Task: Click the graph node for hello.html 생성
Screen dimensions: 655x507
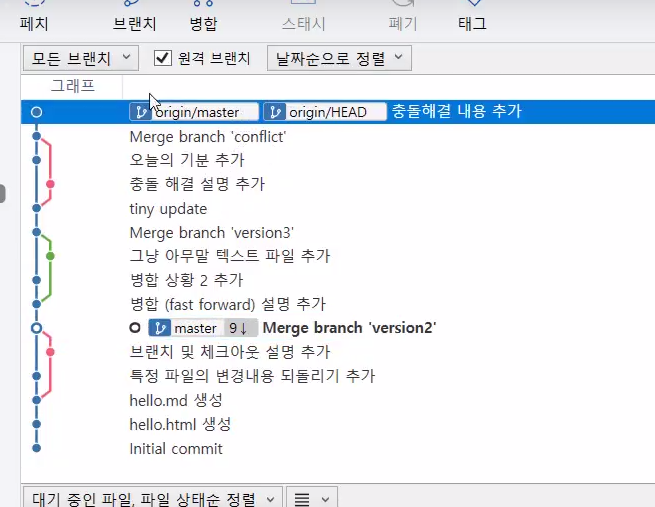Action: coord(36,424)
